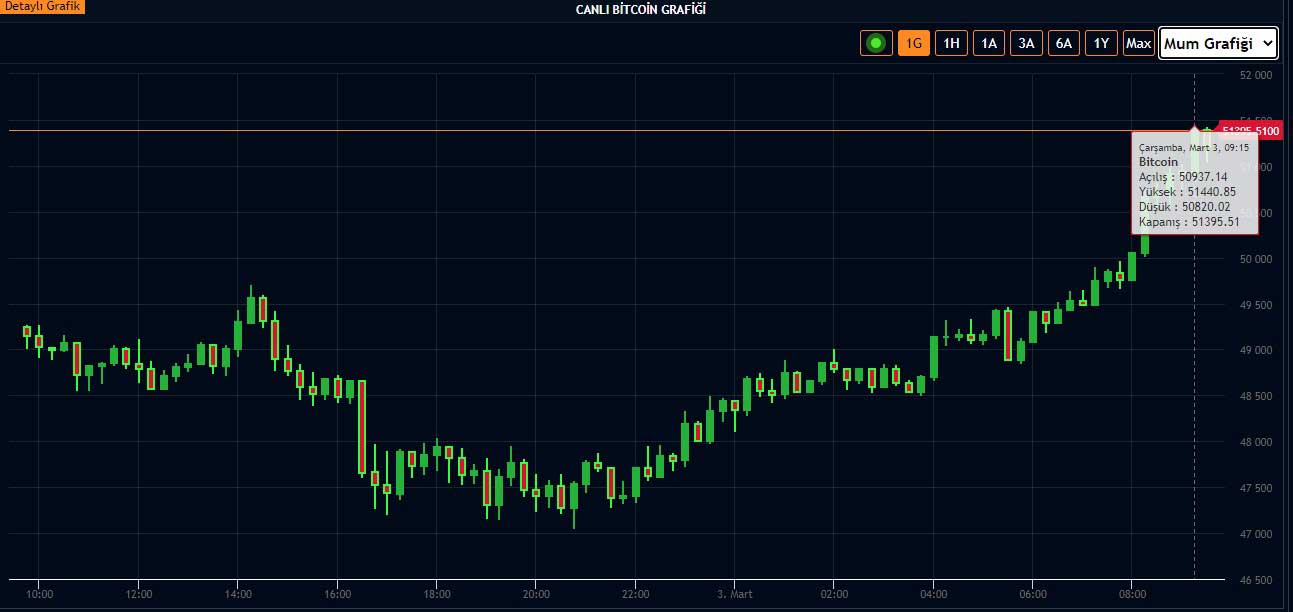The width and height of the screenshot is (1293, 612).
Task: Click the tooltip date Çarşamba, Mart 3, 09:15
Action: 1194,147
